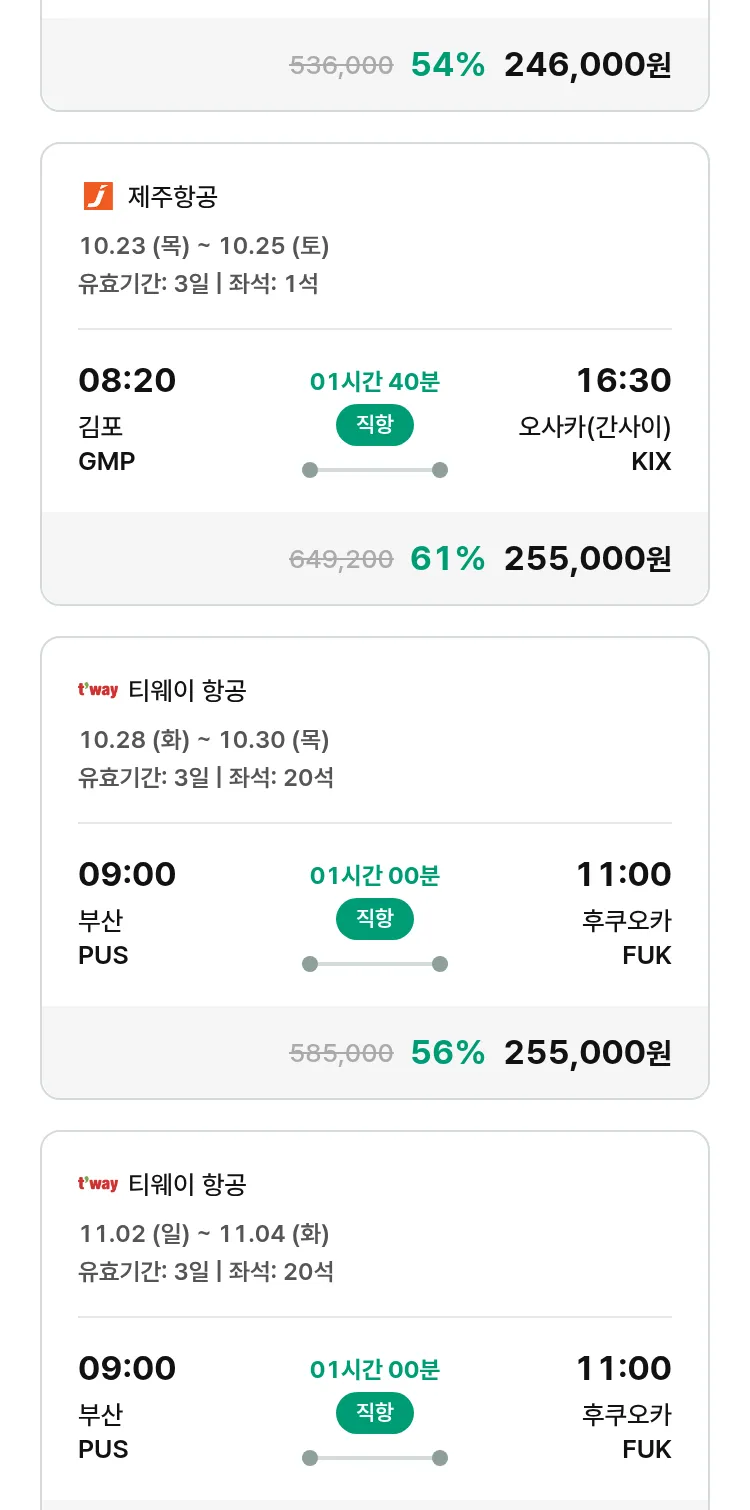Tap the T'way logo on the 11.02 flight
This screenshot has height=1510, width=750.
coord(98,1184)
